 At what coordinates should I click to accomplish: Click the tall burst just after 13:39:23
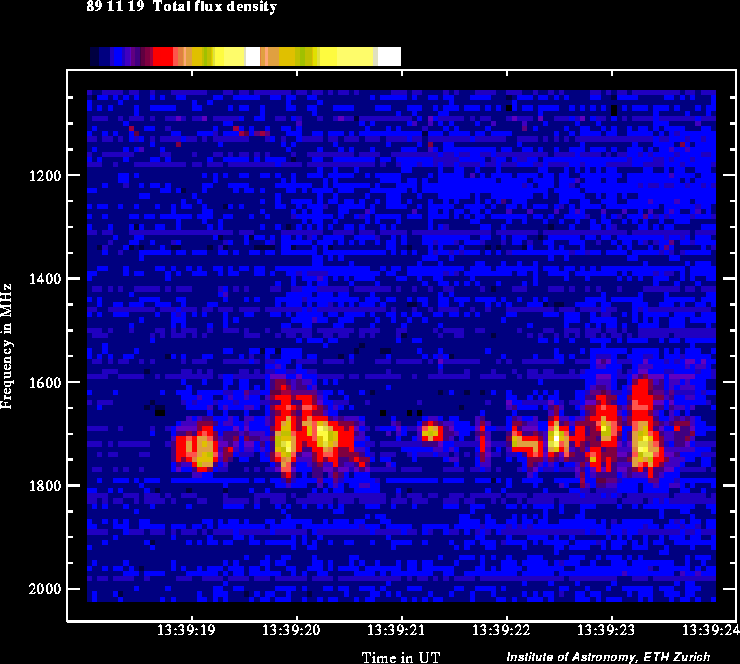[644, 427]
